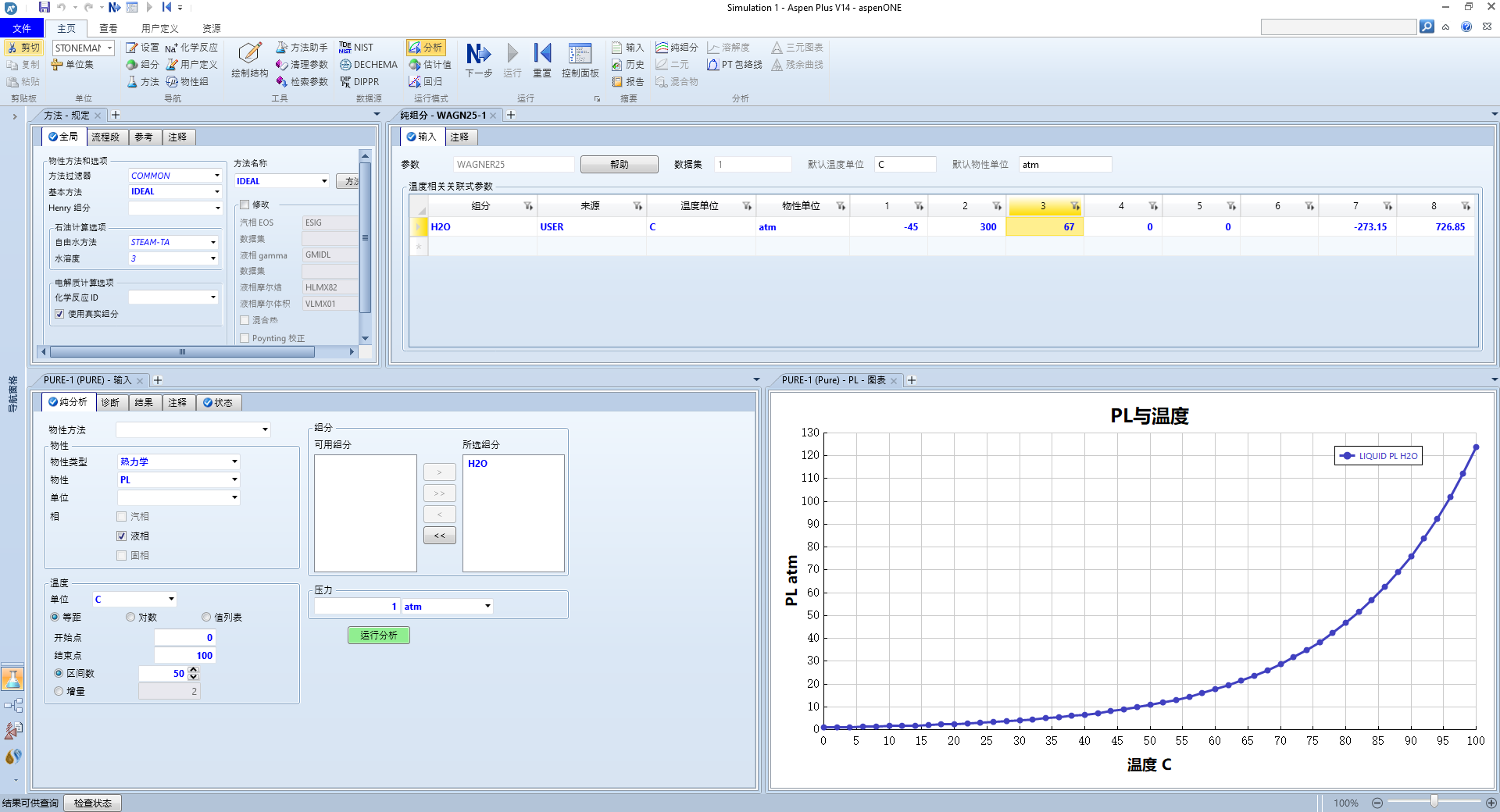Add a new tab next to PURE-1 input
Screen dimensions: 1500x812
pyautogui.click(x=158, y=380)
